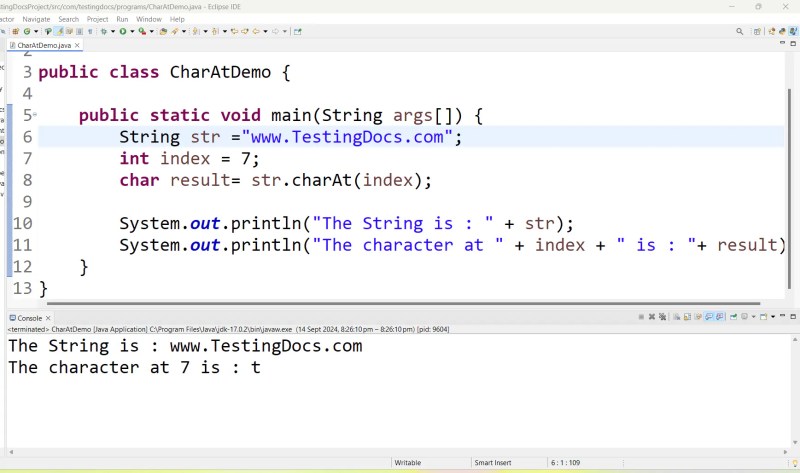Click 'Writable' in the status bar
This screenshot has height=473, width=800.
point(408,463)
